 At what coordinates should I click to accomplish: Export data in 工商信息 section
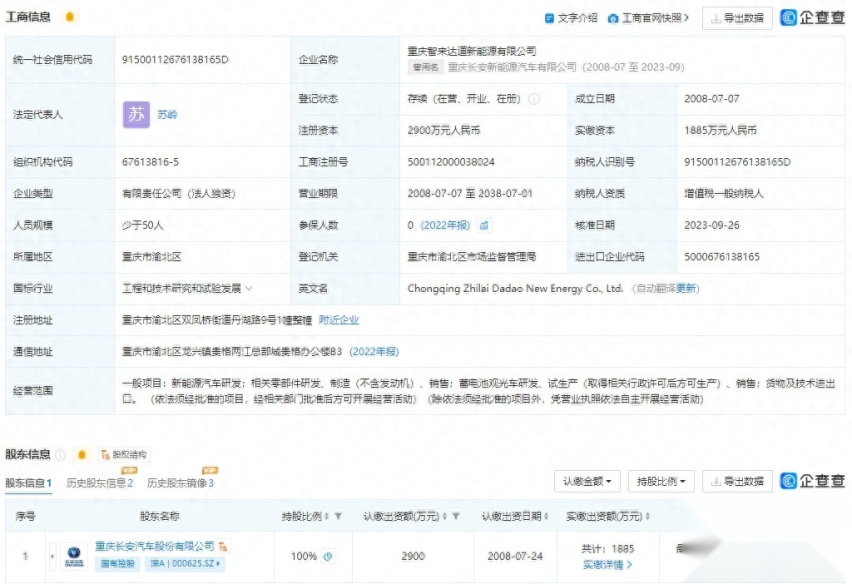737,18
